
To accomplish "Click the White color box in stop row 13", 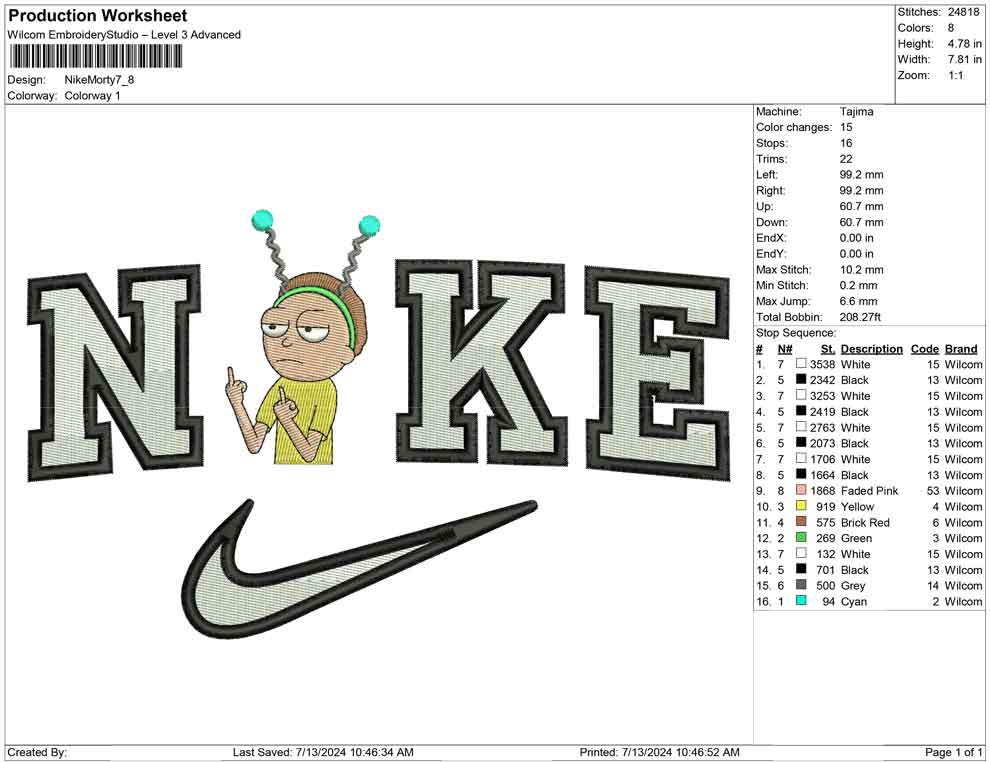I will pyautogui.click(x=800, y=554).
